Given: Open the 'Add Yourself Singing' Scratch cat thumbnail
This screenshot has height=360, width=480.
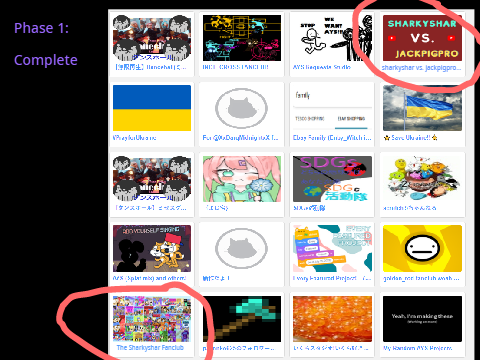Looking at the screenshot, I should pos(152,249).
